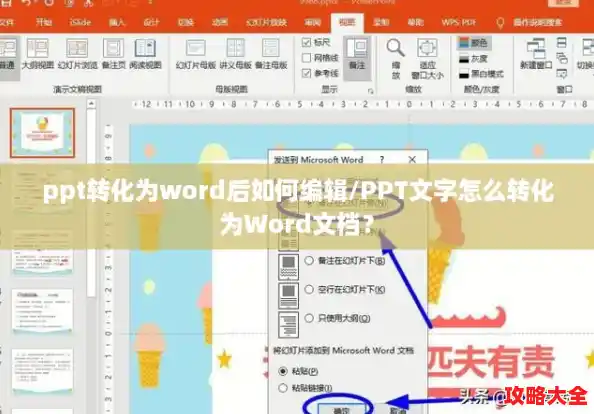
Task: Select Black and White (黑白模式) mode
Action: 481,73
